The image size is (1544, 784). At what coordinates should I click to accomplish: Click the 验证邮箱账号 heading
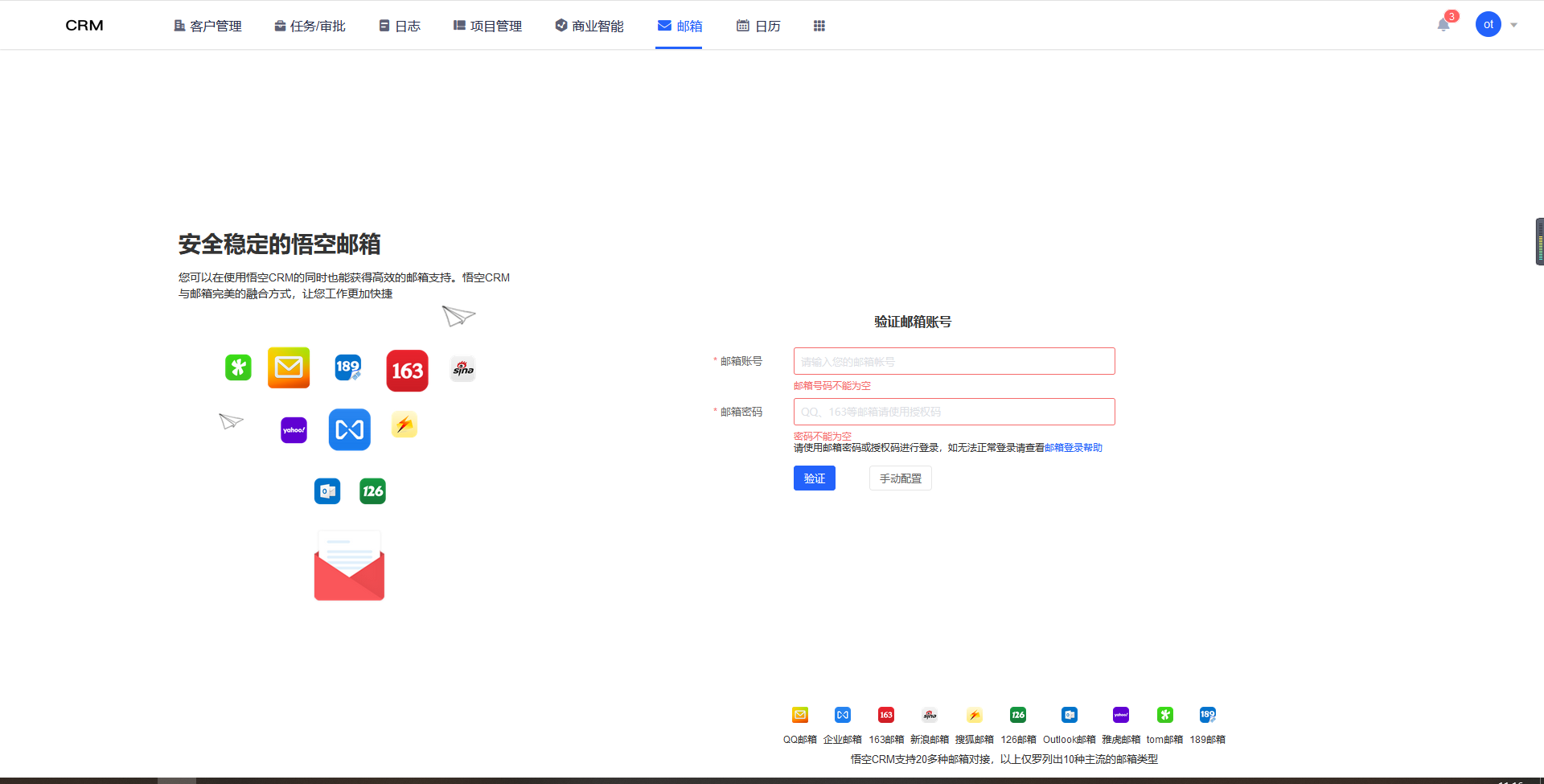tap(913, 322)
